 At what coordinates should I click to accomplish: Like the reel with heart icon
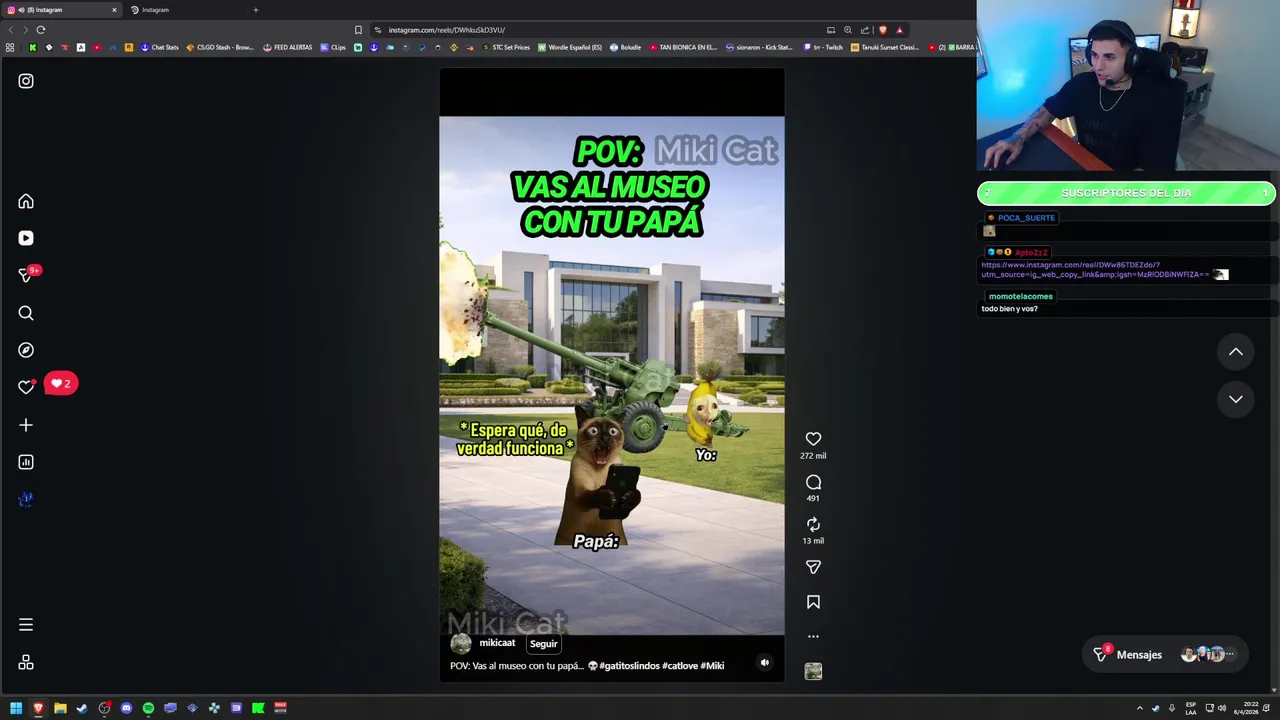[813, 439]
